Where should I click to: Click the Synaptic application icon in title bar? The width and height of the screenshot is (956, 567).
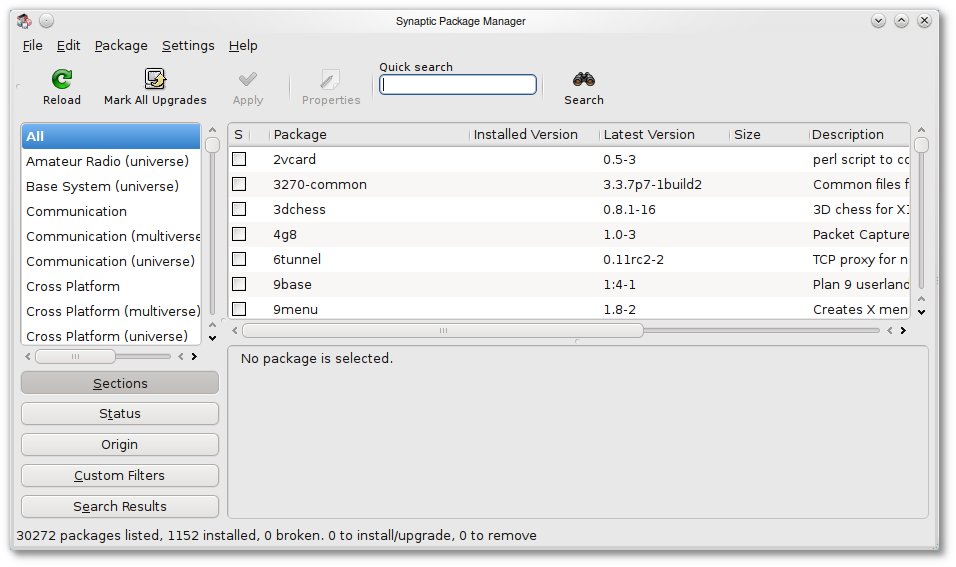[x=24, y=21]
